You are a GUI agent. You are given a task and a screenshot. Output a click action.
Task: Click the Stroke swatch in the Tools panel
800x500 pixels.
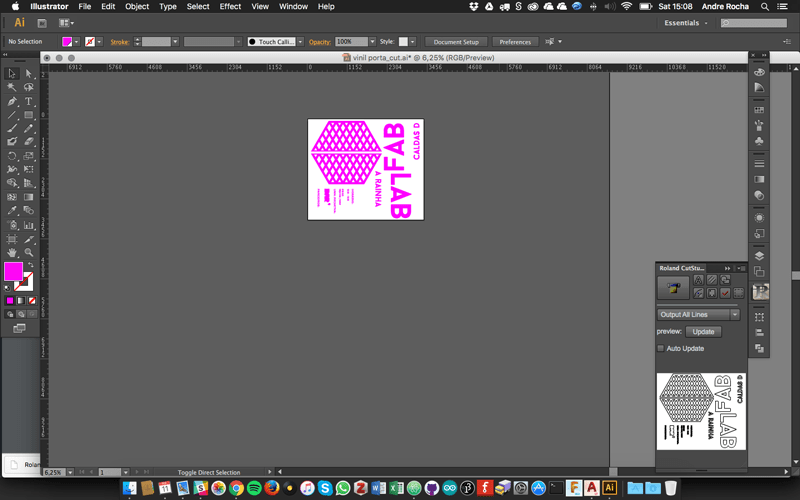[24, 282]
